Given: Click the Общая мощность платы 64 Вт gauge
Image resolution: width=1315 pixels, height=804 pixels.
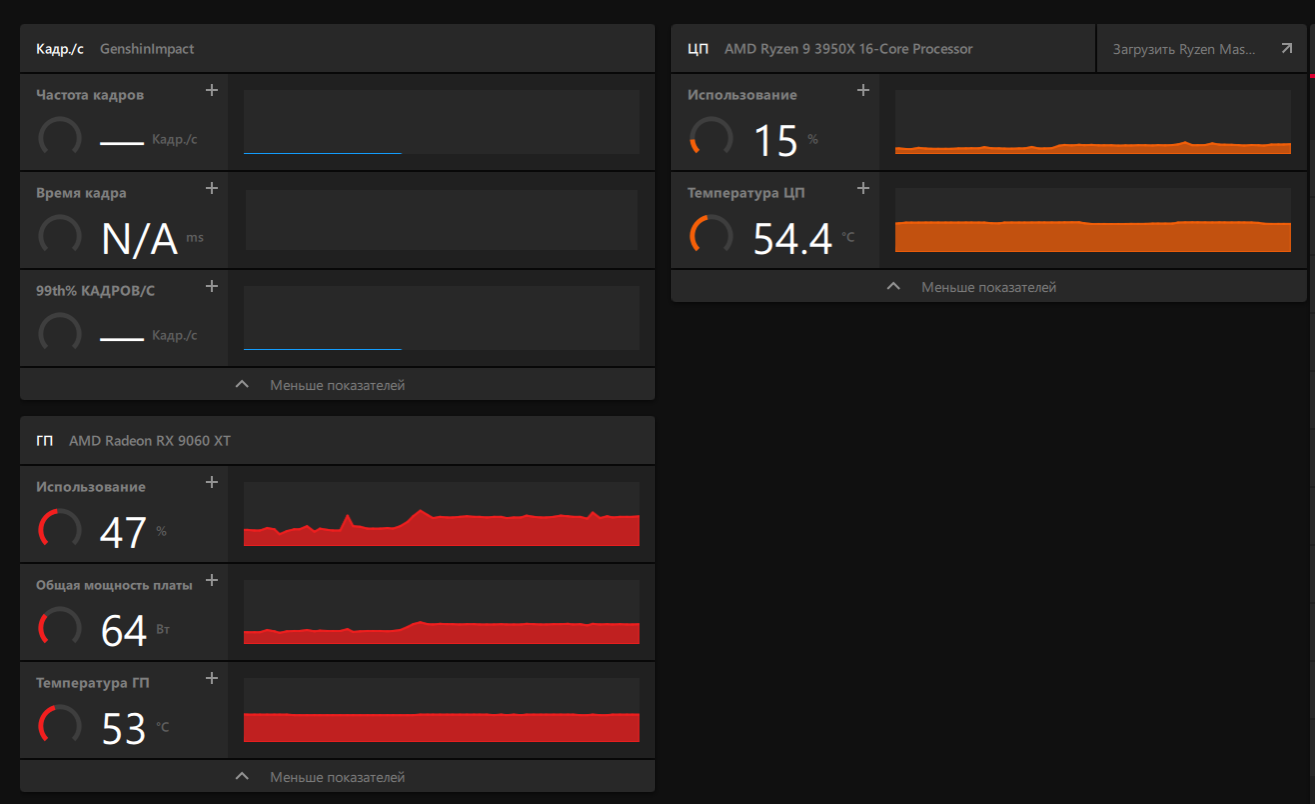Looking at the screenshot, I should pos(59,627).
